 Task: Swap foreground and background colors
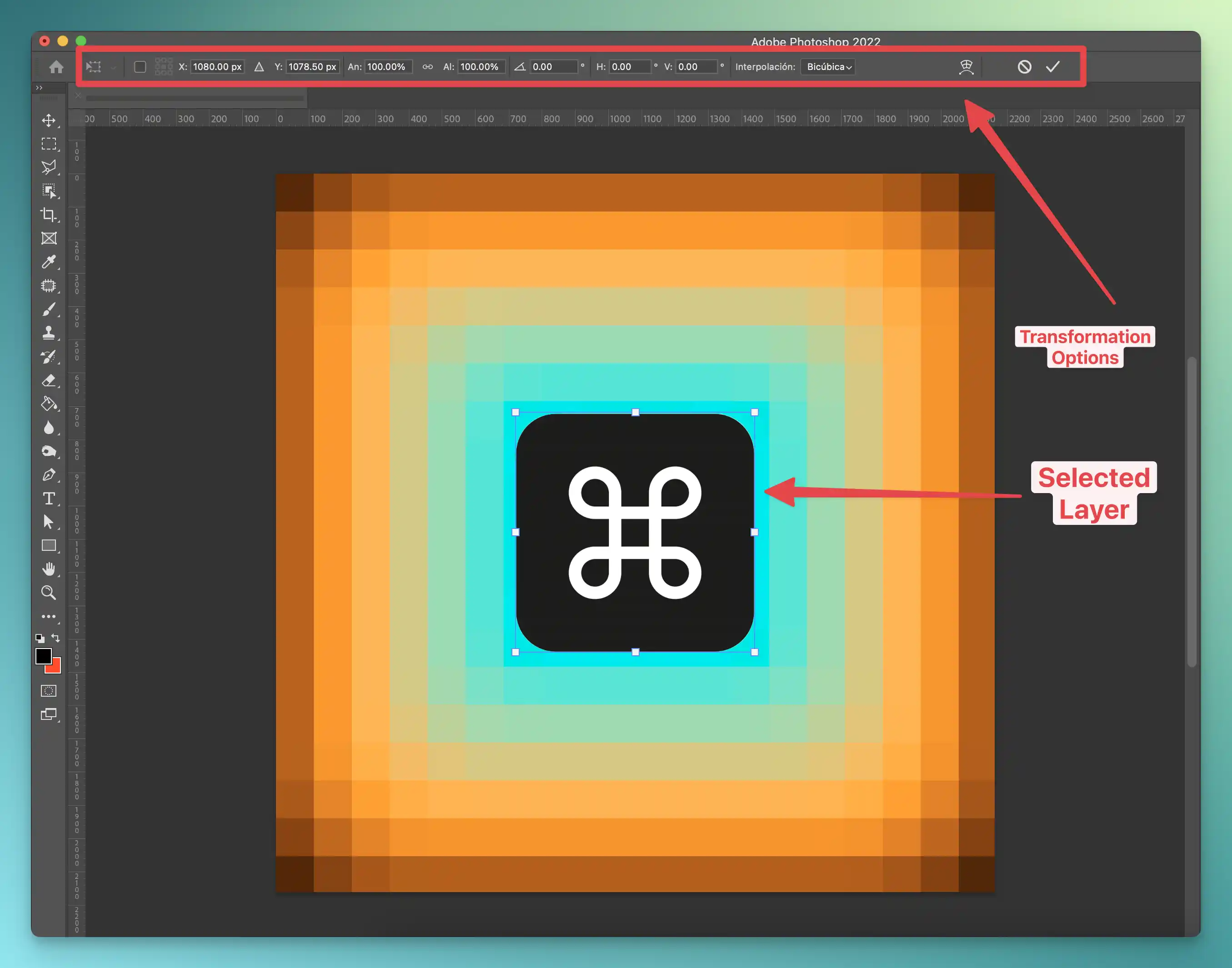[x=56, y=638]
